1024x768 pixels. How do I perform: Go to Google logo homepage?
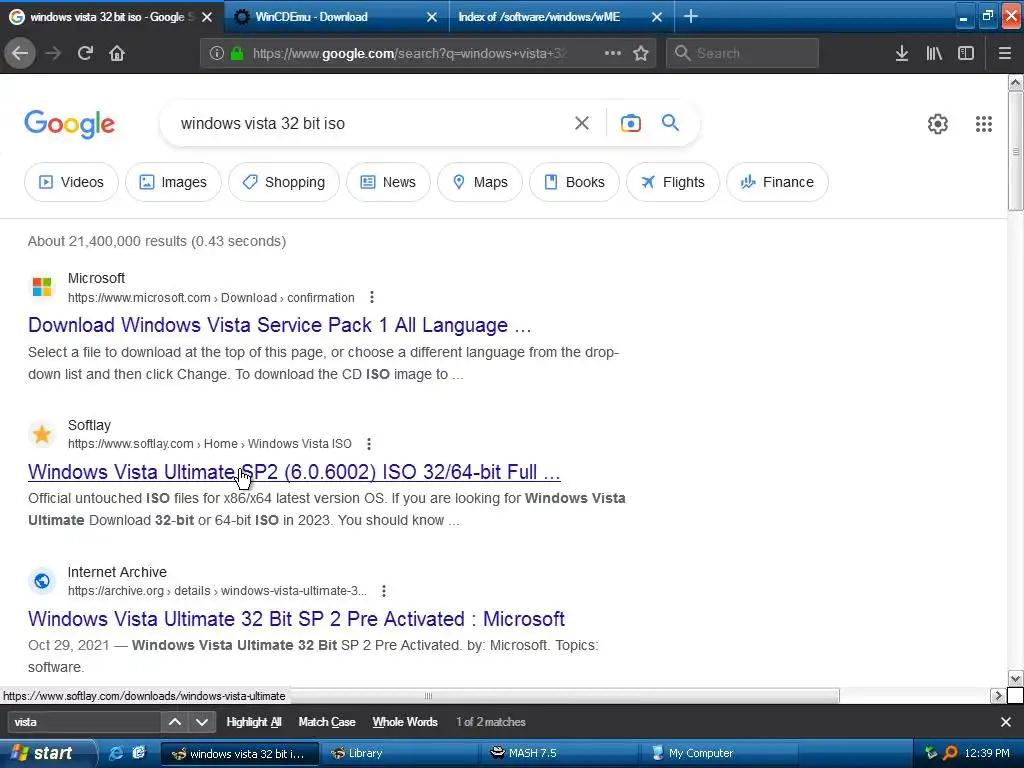pos(69,123)
